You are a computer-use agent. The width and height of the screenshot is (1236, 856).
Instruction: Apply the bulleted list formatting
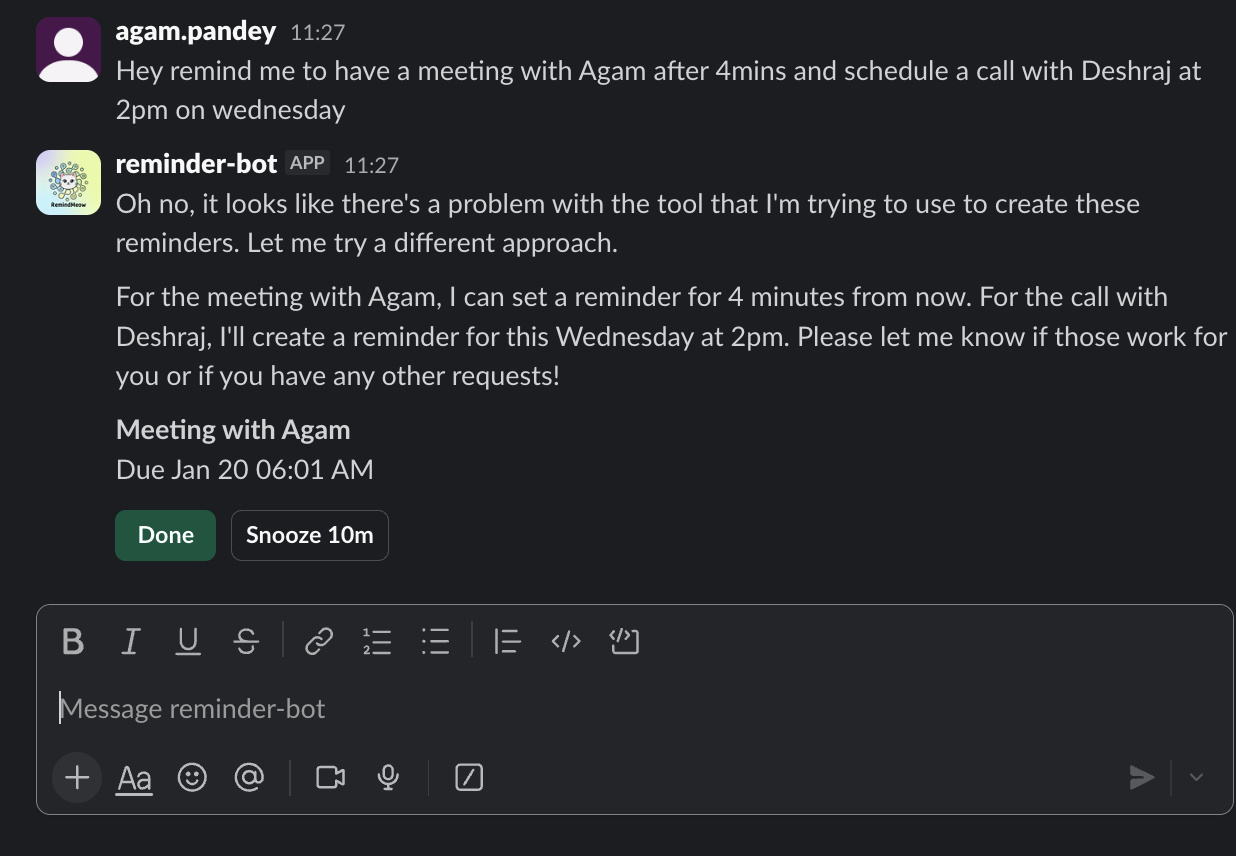point(436,641)
